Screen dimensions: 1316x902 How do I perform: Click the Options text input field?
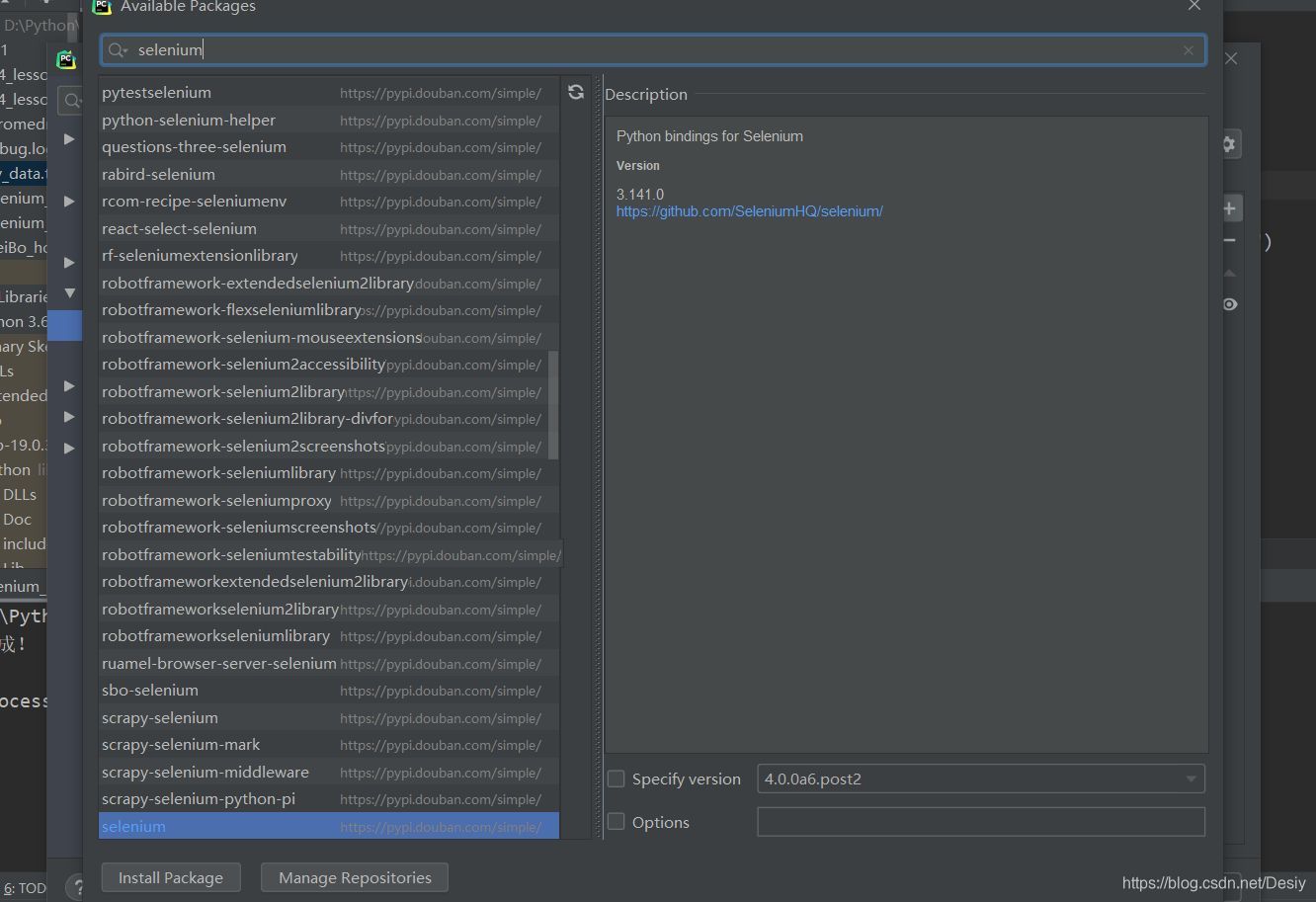[x=981, y=822]
